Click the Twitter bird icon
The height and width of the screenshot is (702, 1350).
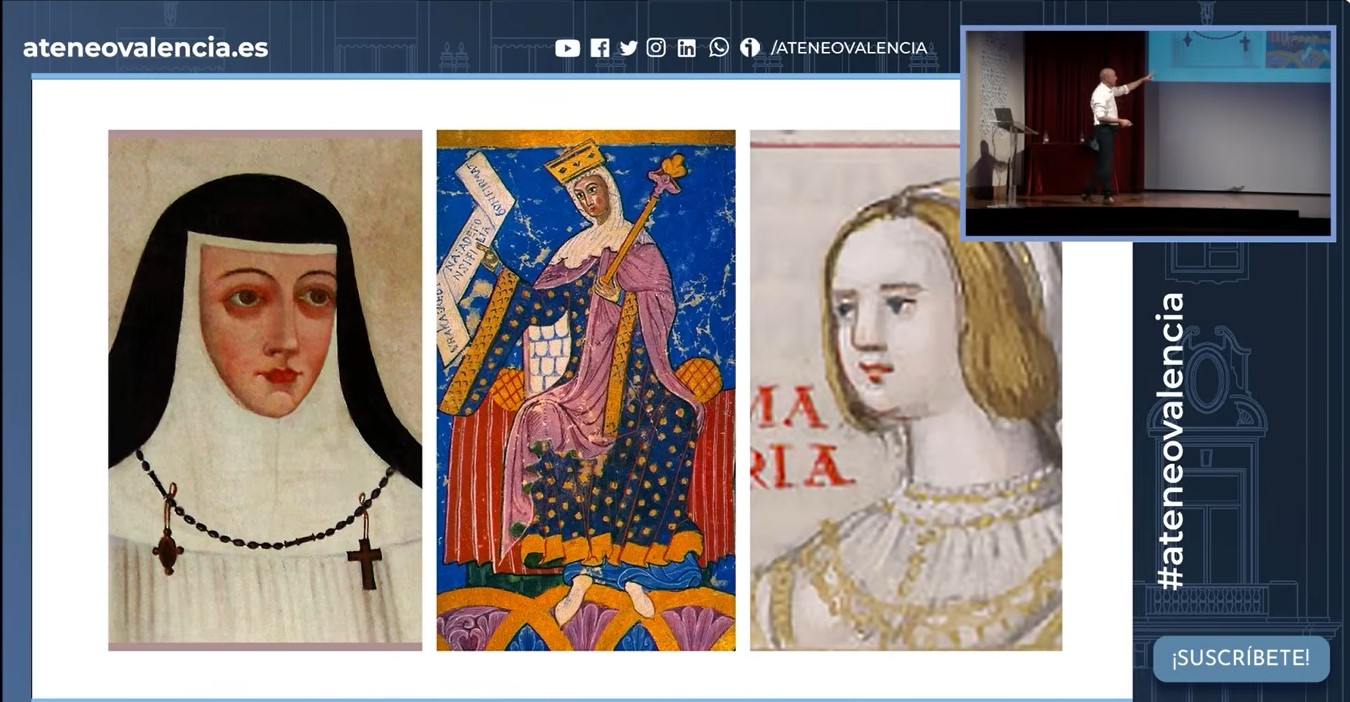click(x=628, y=48)
